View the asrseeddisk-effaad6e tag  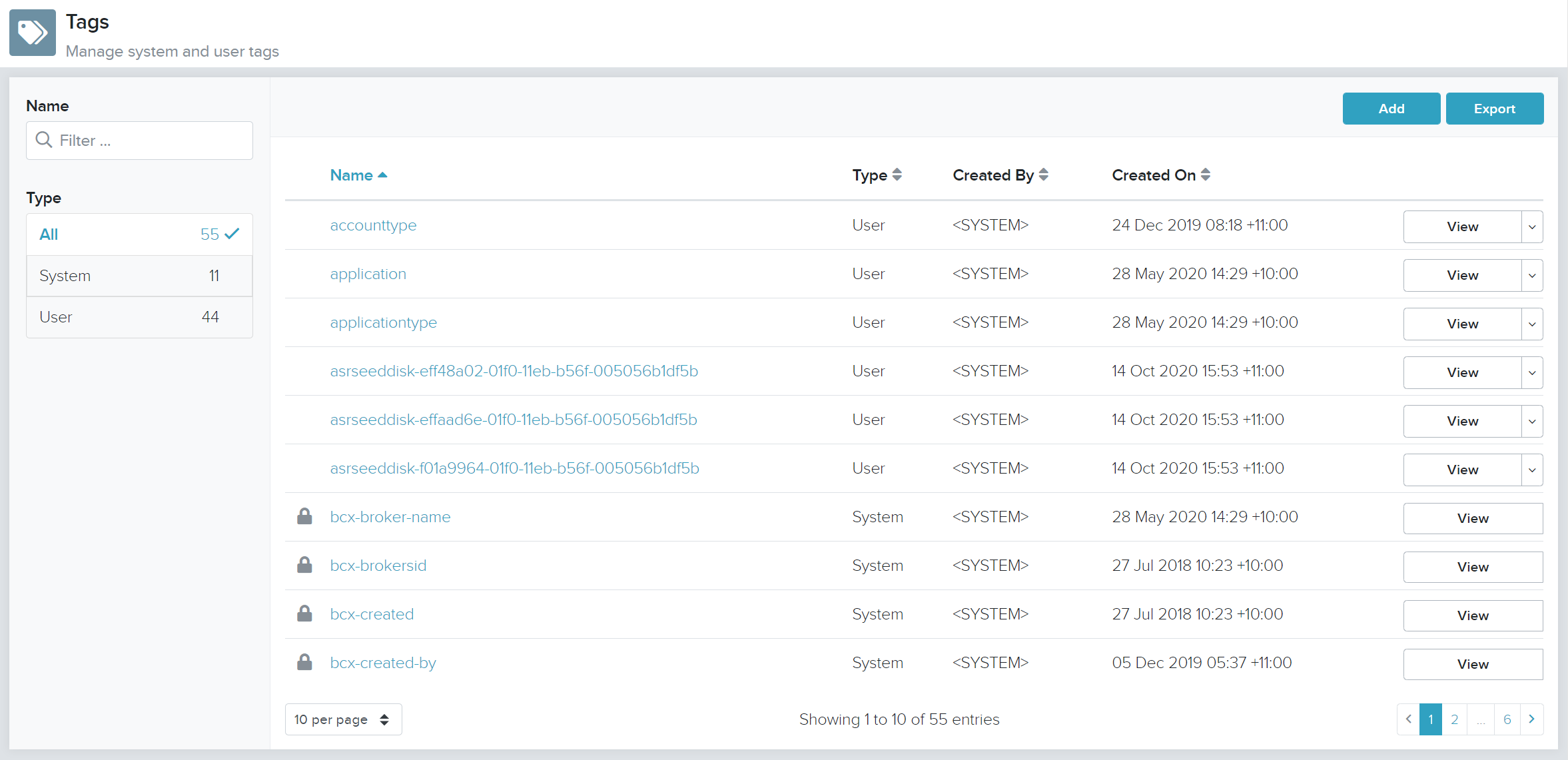1463,422
